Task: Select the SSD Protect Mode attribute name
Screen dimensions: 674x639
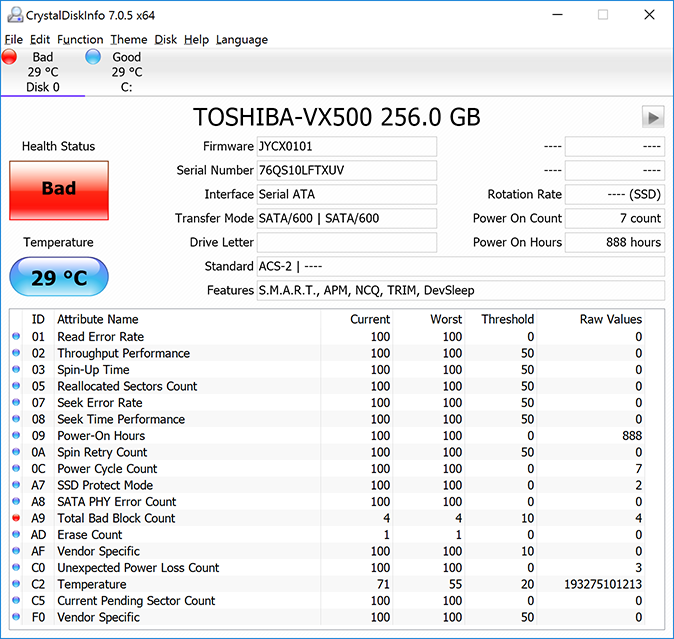Action: (105, 485)
